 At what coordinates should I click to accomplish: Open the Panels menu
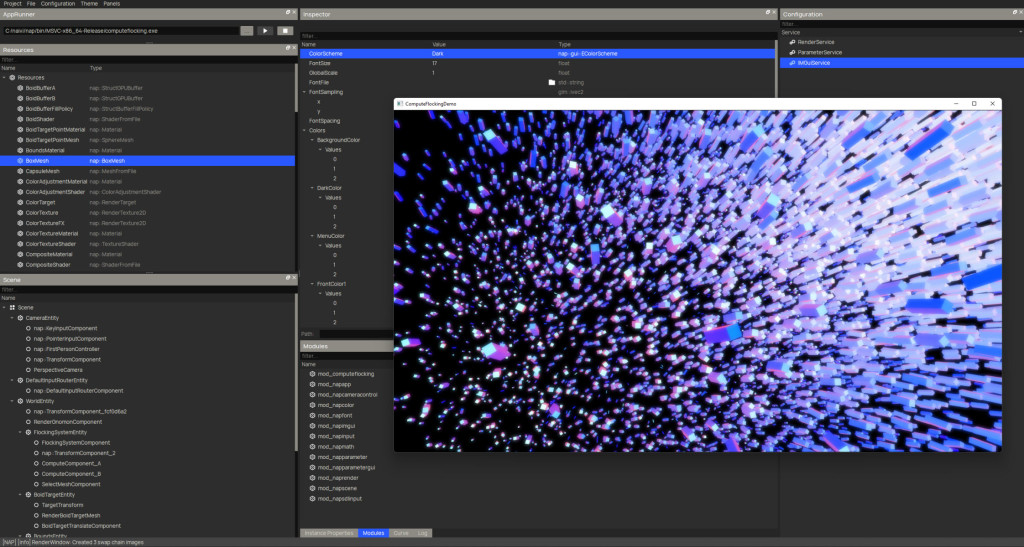[112, 4]
